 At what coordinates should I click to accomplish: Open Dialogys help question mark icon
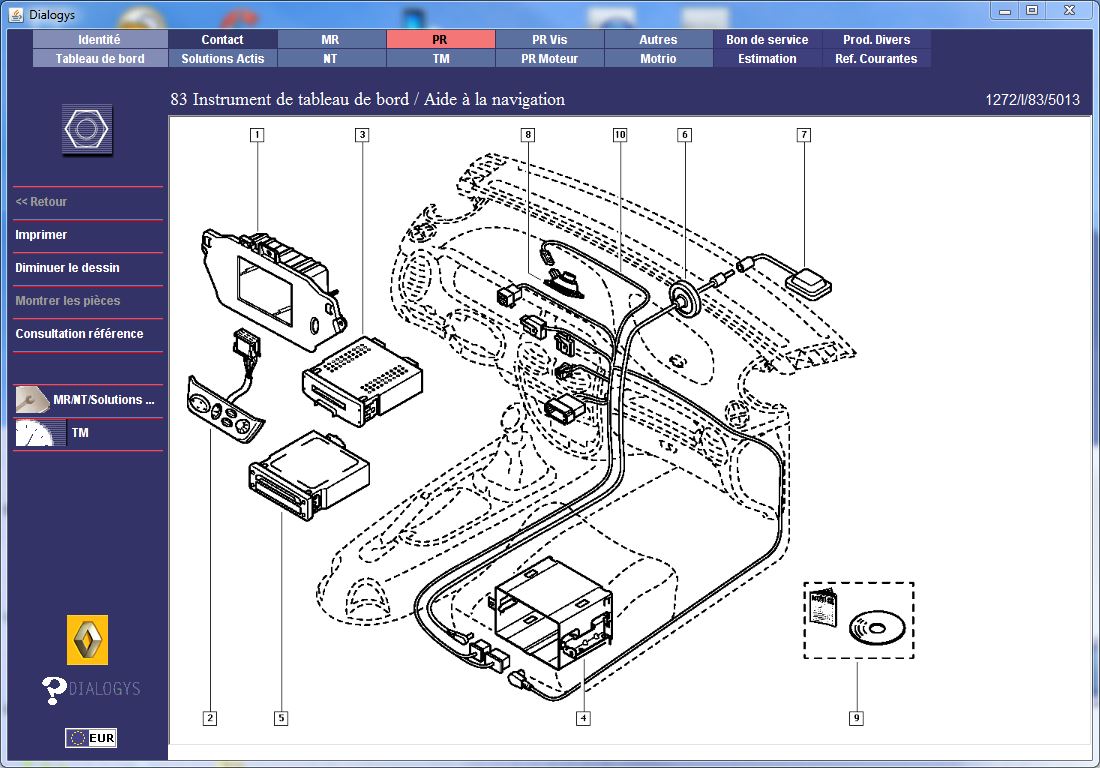(53, 689)
